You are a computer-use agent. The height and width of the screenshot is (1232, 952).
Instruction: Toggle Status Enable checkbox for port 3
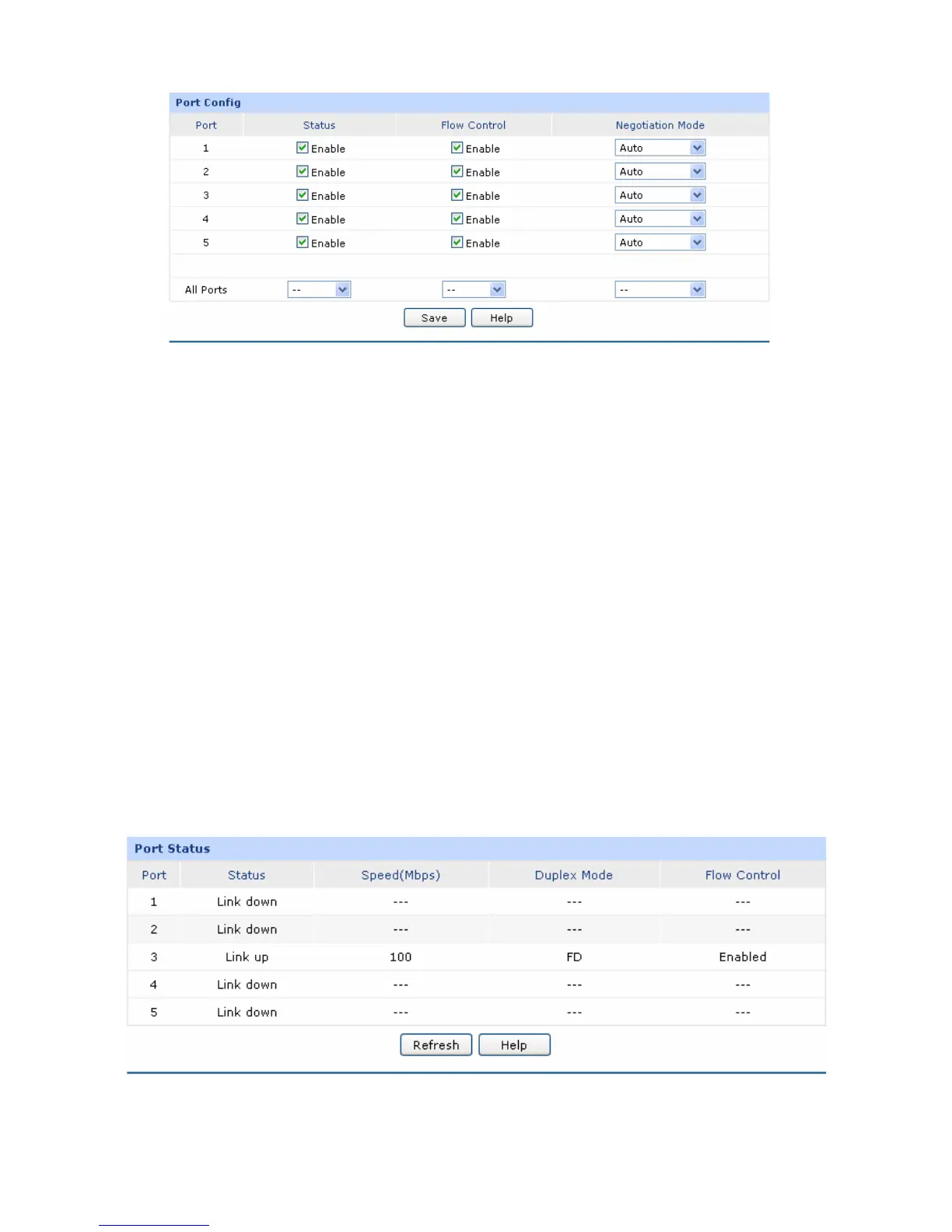pos(303,195)
